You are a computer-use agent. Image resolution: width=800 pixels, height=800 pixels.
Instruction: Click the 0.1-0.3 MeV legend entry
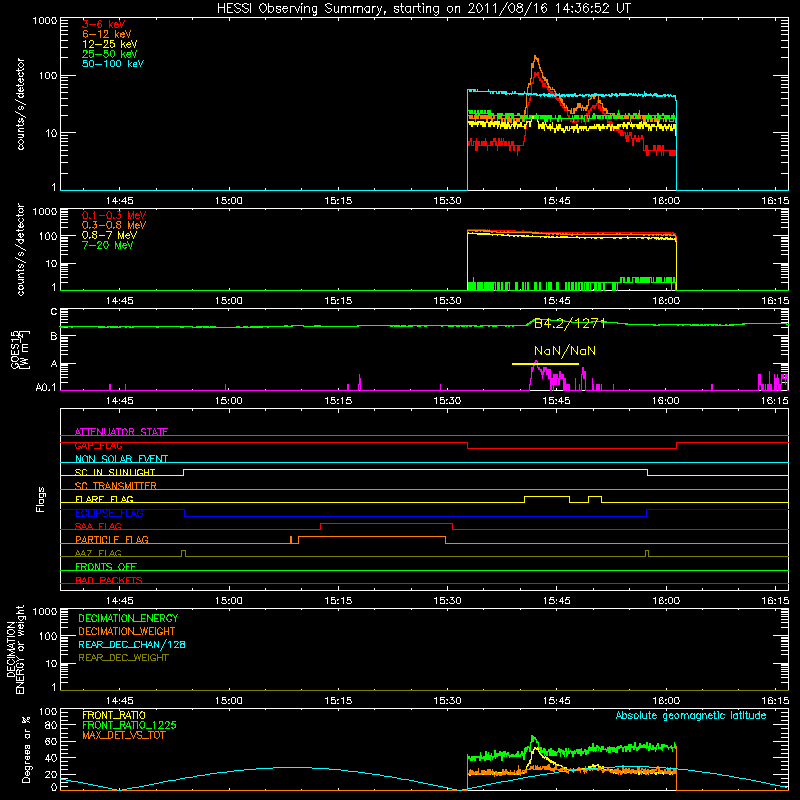point(114,215)
